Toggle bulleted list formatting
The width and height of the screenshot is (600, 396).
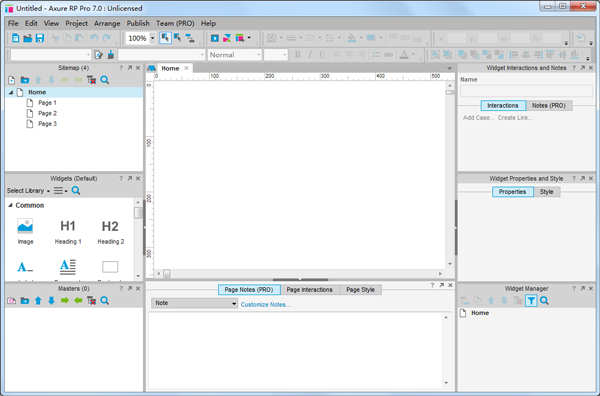click(x=376, y=55)
